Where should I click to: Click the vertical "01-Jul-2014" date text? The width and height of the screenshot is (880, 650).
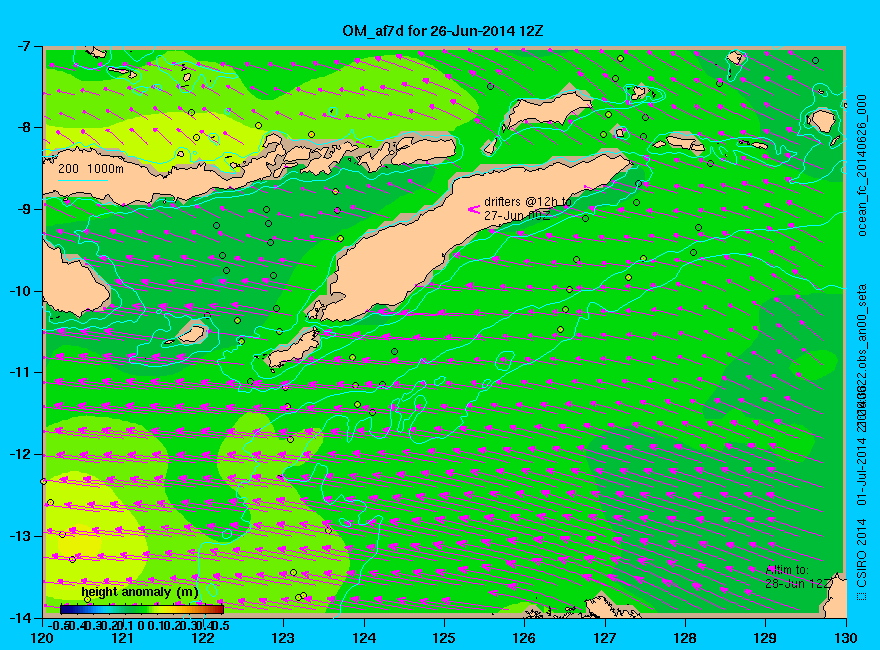pyautogui.click(x=862, y=469)
